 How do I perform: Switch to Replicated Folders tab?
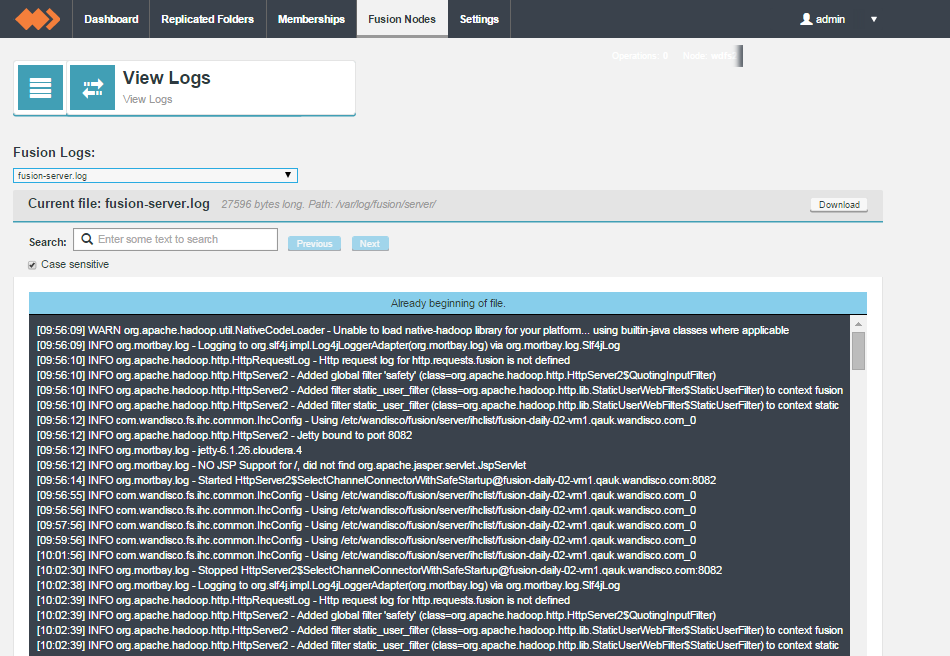tap(207, 19)
